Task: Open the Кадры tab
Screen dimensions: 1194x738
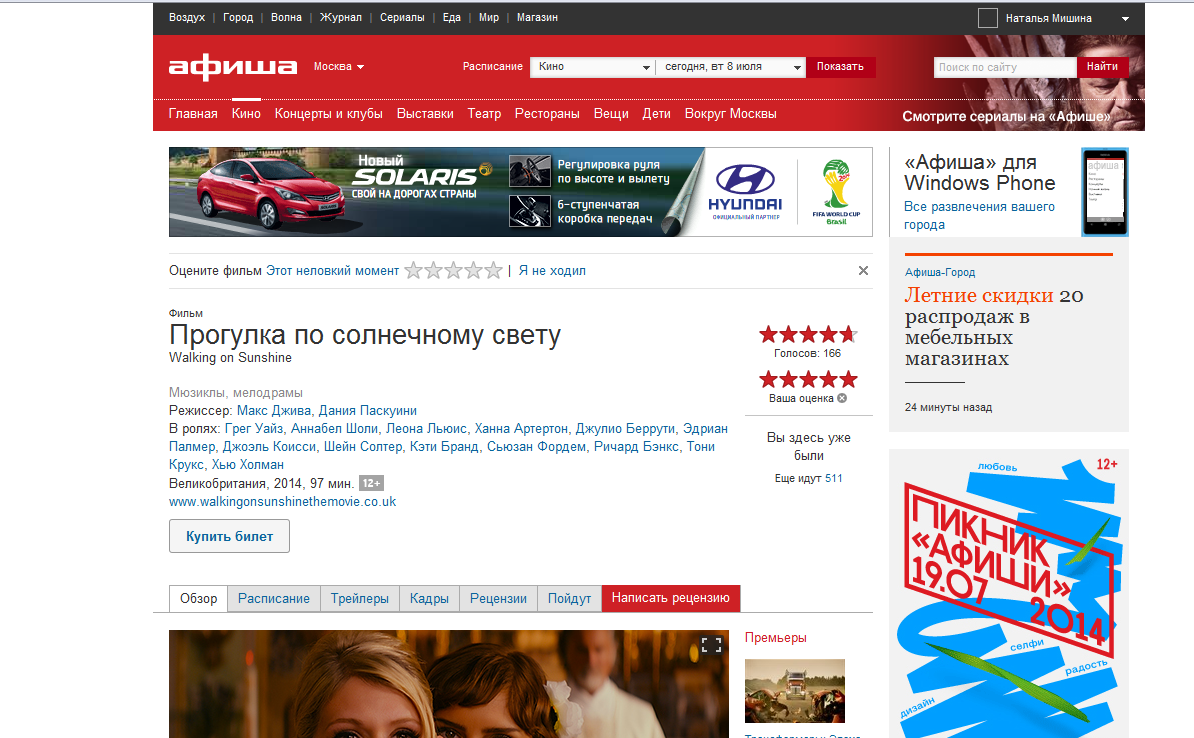Action: point(429,599)
